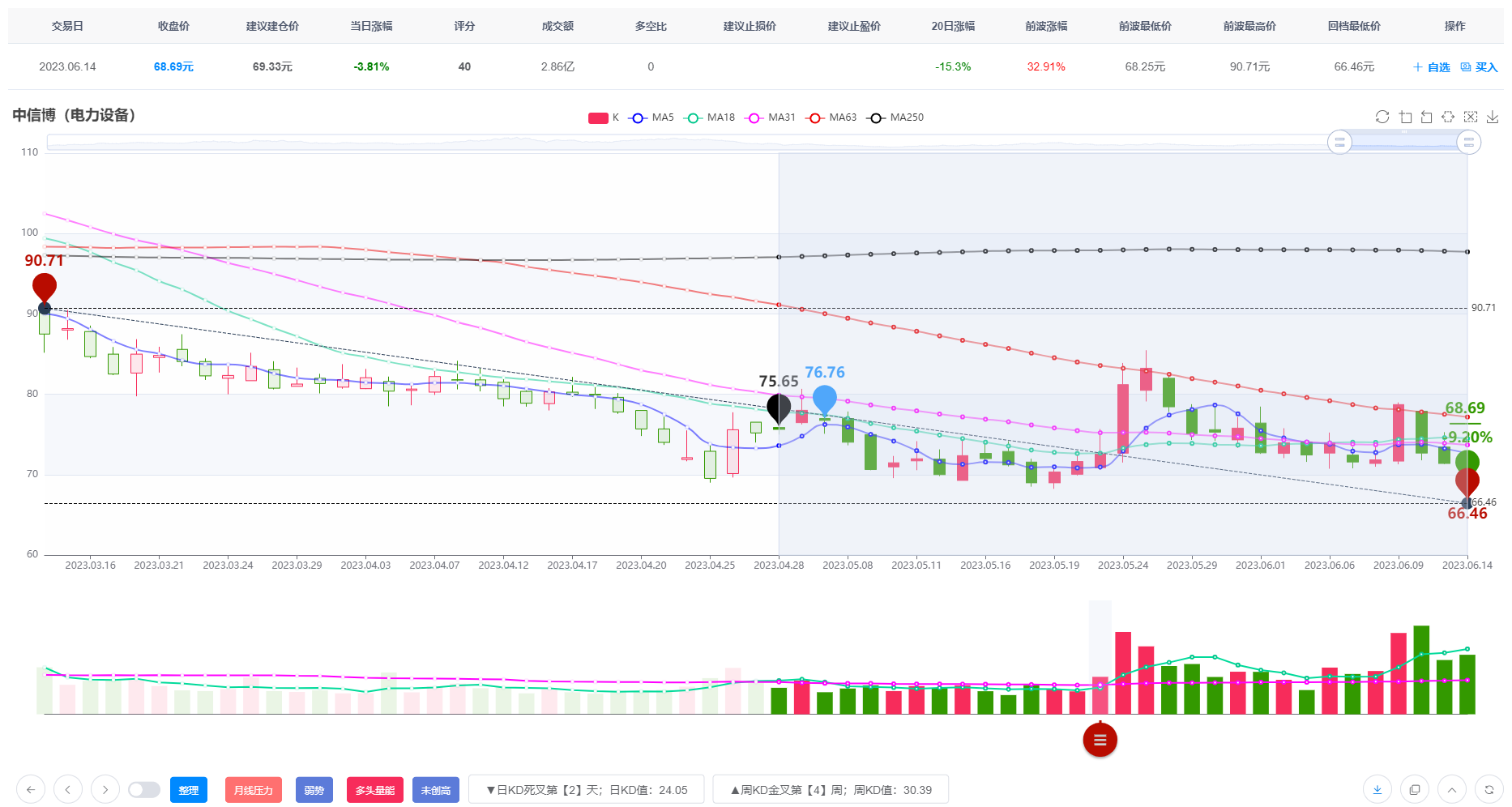
Task: Click the 前波涨幅 column header
Action: [1046, 26]
